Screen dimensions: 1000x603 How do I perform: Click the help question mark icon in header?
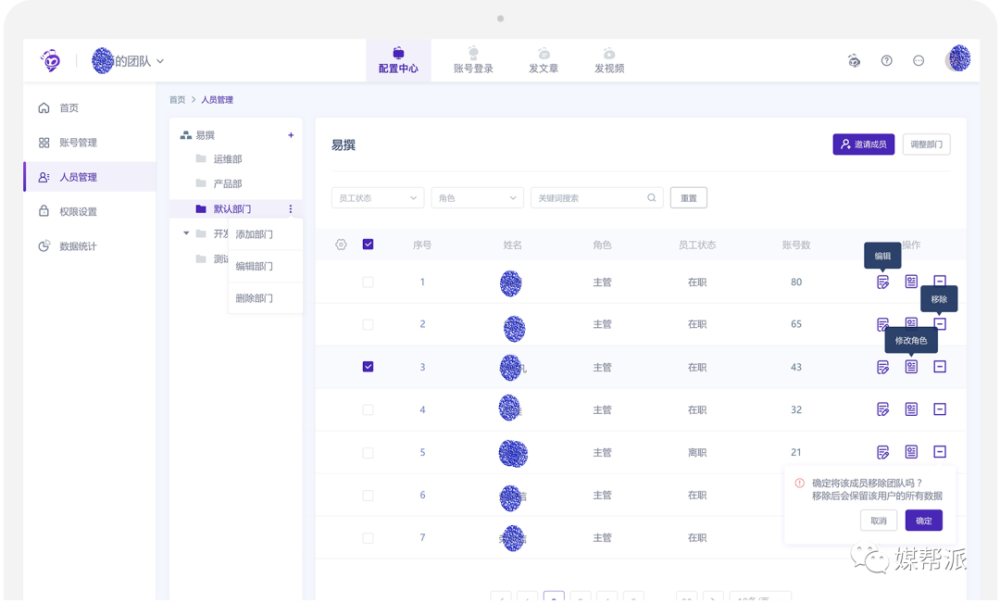click(886, 61)
